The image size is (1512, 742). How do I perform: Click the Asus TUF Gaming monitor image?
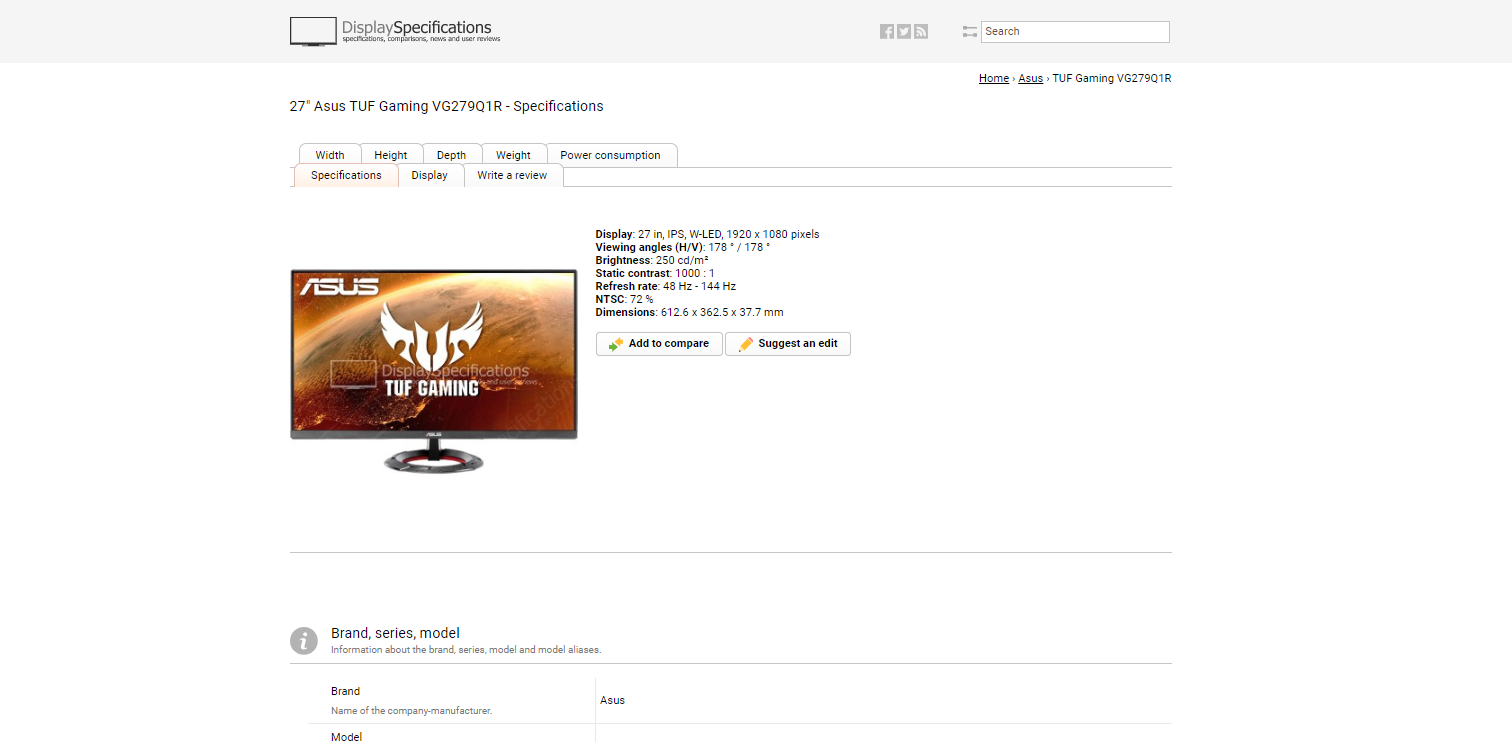pyautogui.click(x=434, y=370)
